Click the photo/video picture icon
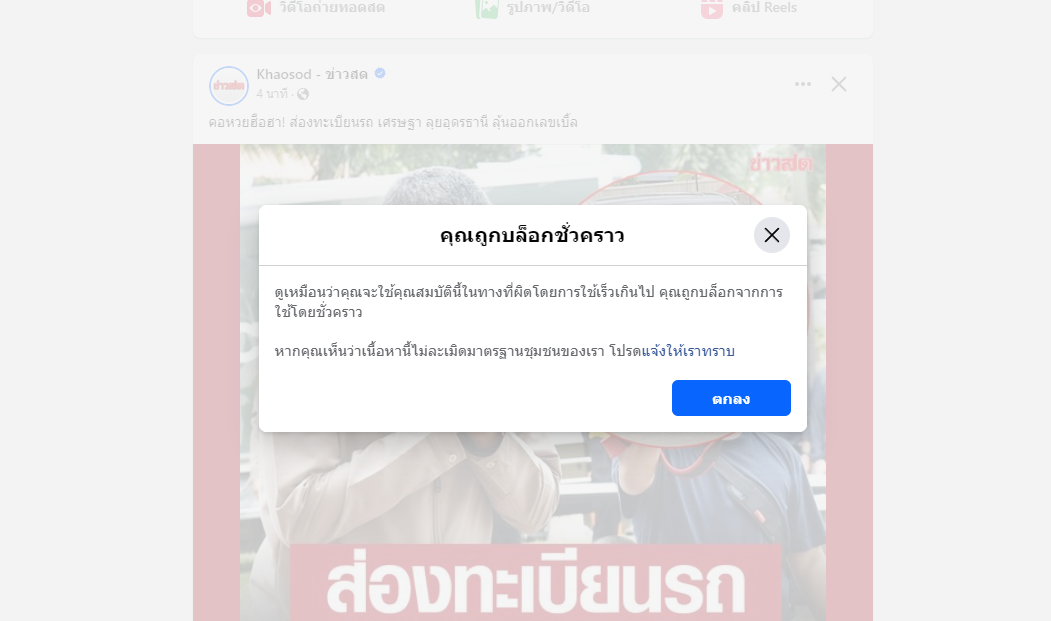The width and height of the screenshot is (1051, 621). [487, 8]
